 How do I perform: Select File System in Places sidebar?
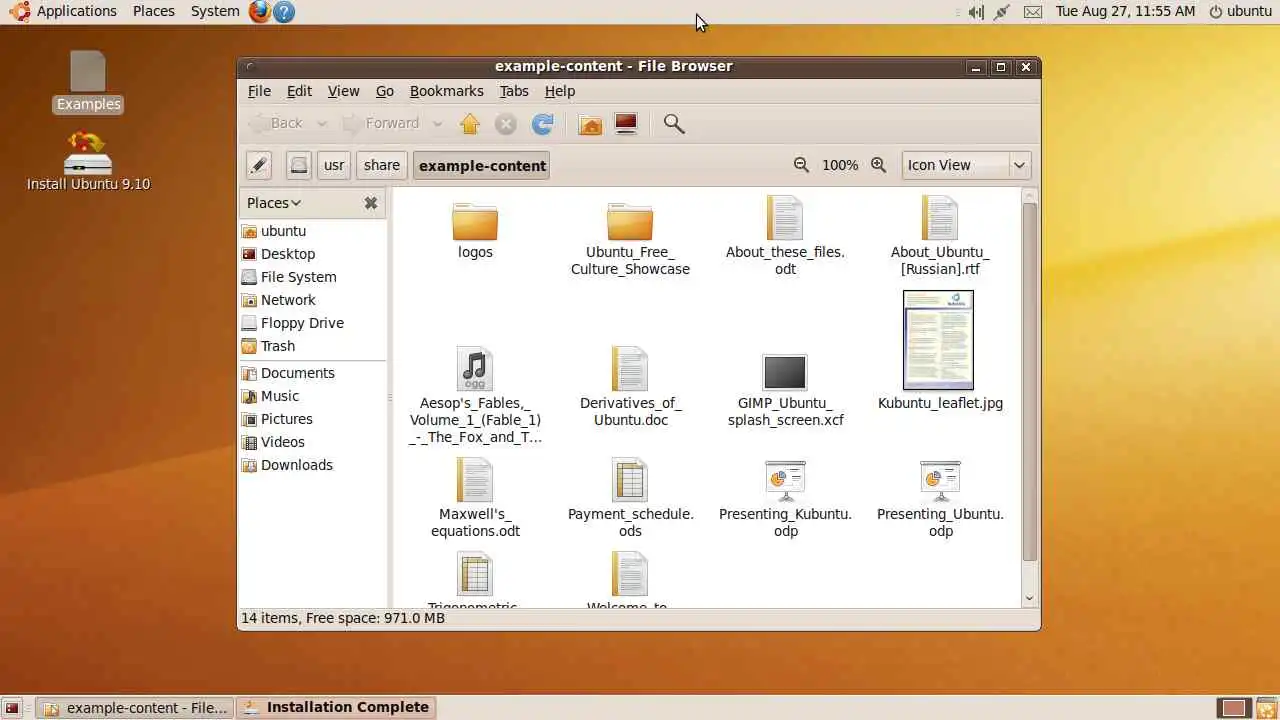pyautogui.click(x=298, y=277)
